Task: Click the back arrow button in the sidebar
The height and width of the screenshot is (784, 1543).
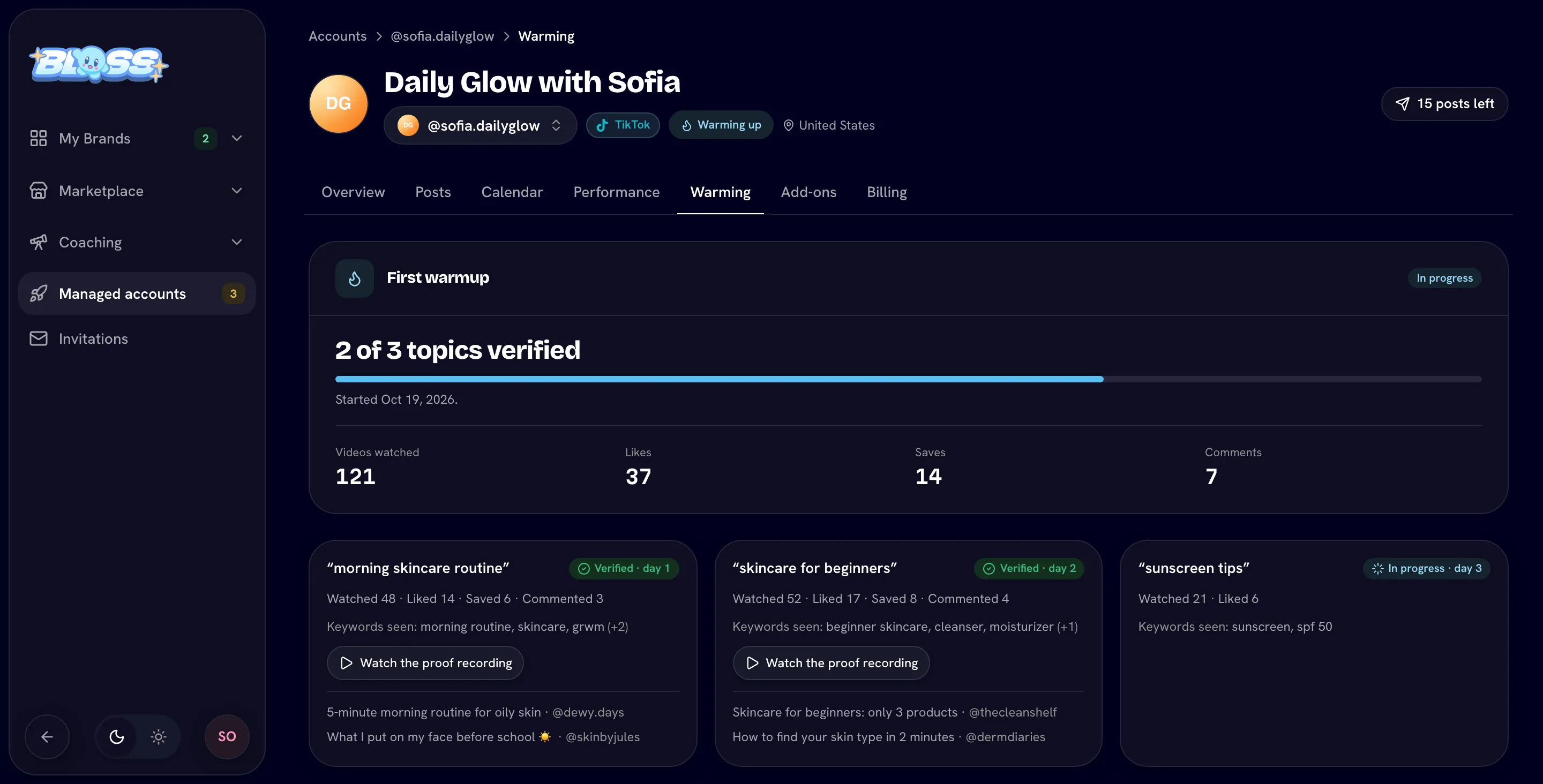Action: (47, 737)
